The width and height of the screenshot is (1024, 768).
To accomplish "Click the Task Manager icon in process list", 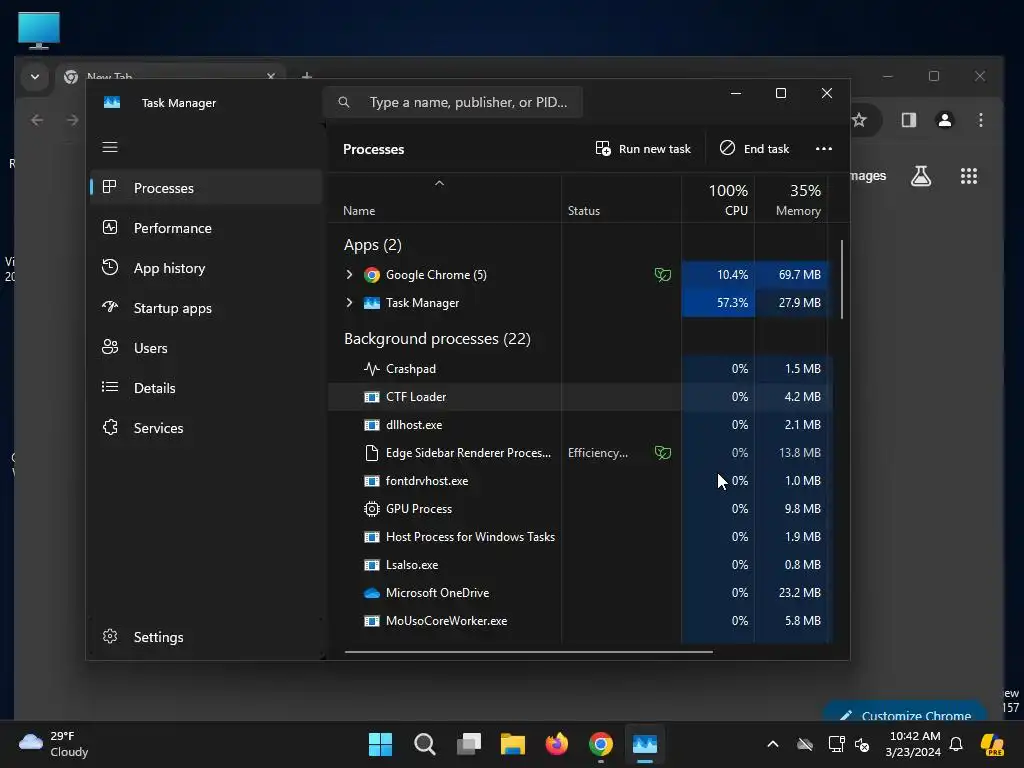I will (372, 303).
